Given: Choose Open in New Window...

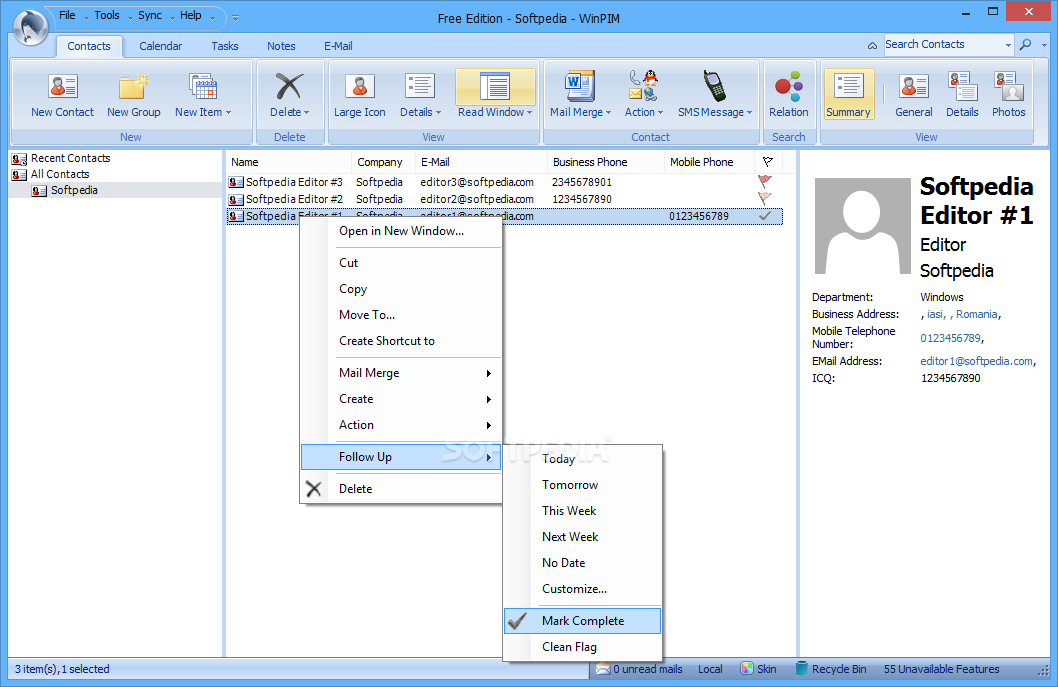Looking at the screenshot, I should (401, 231).
